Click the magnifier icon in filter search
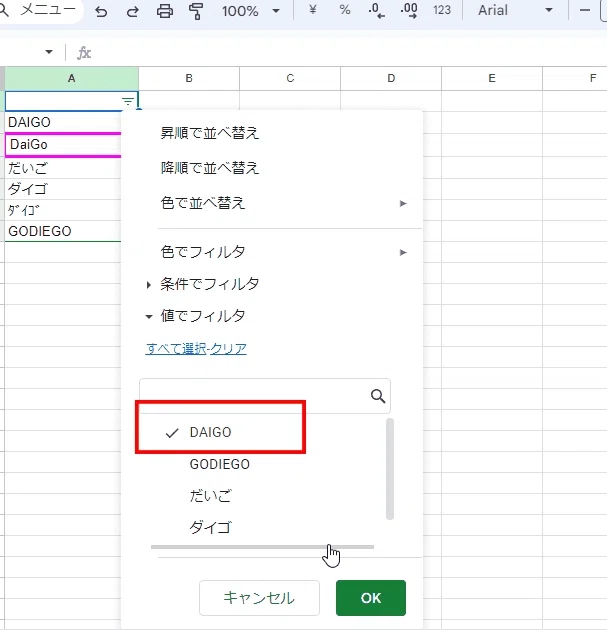Screen dimensions: 607x630 pos(378,396)
